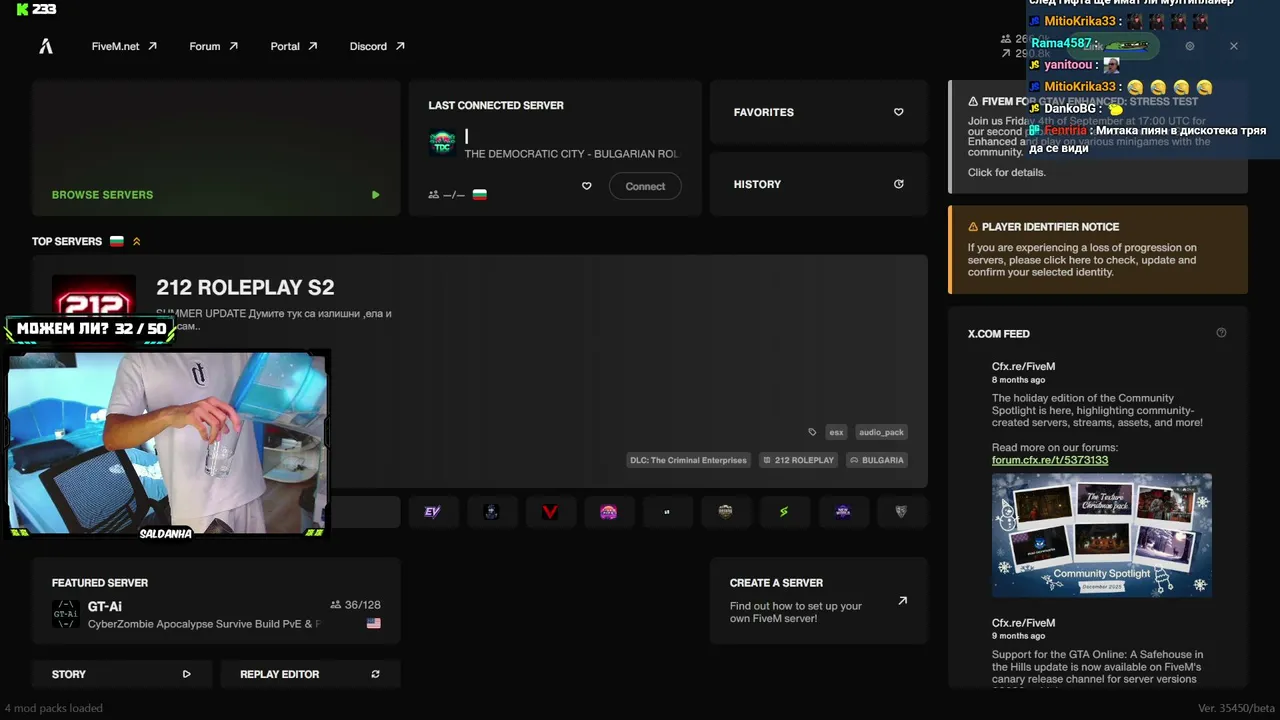Screen dimensions: 1280x720
Task: Click the X.com Feed help icon
Action: 1221,333
